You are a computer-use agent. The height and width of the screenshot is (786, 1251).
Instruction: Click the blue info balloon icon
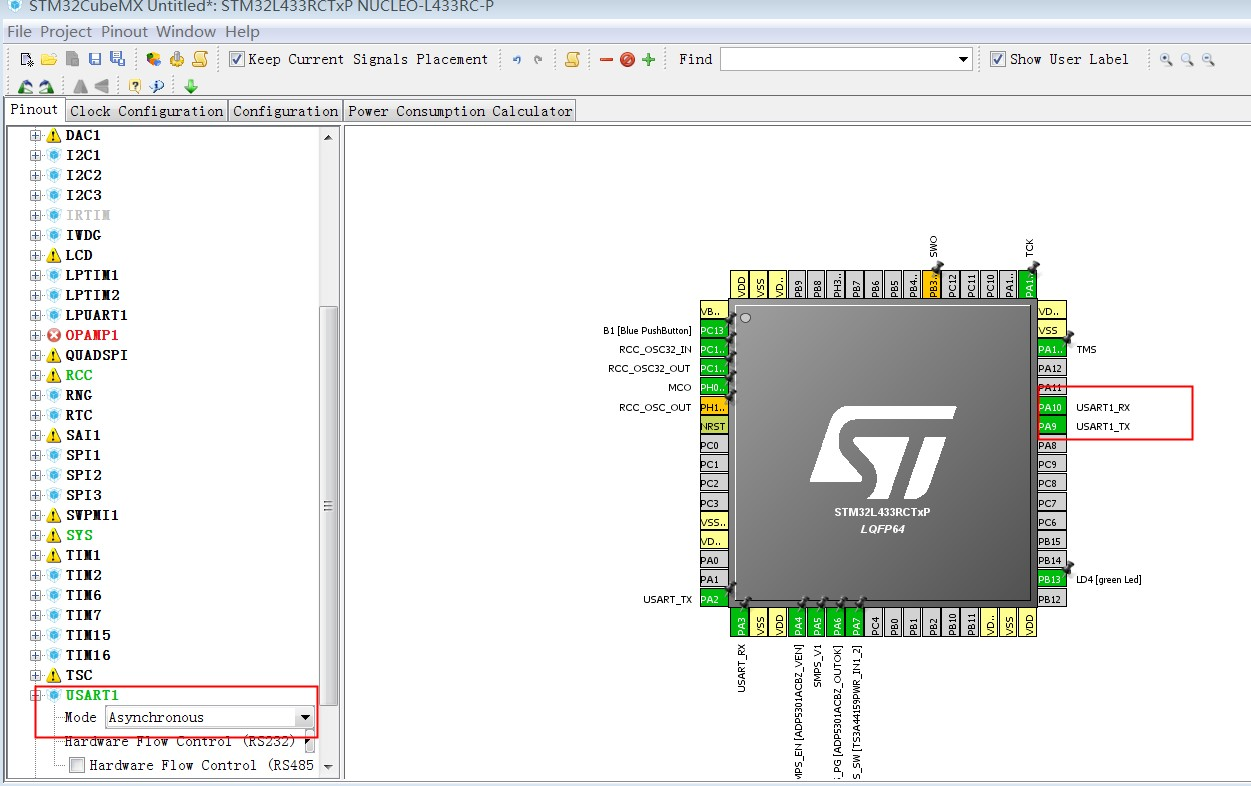[156, 87]
